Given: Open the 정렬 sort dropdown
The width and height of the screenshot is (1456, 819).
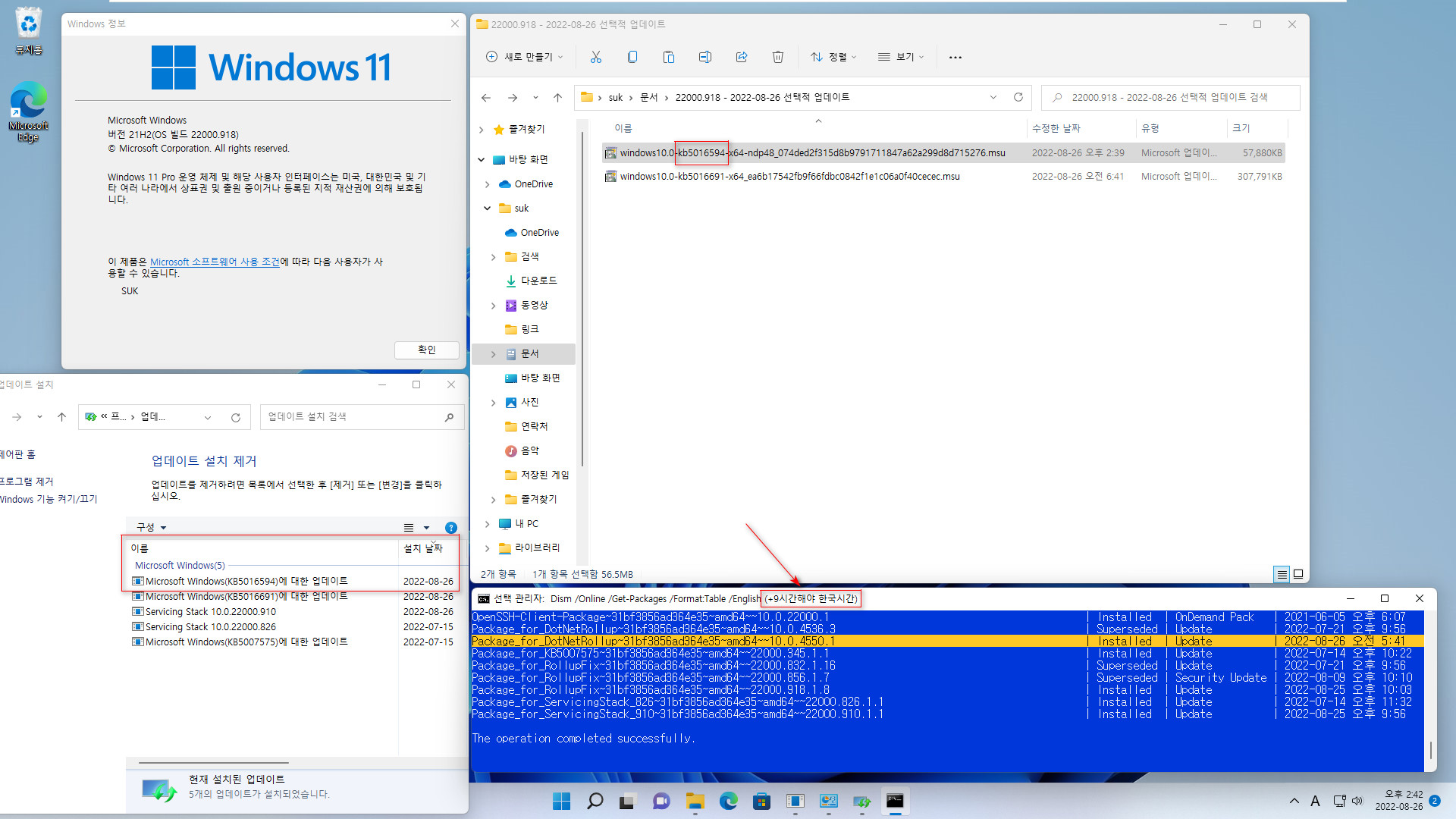Looking at the screenshot, I should (833, 57).
